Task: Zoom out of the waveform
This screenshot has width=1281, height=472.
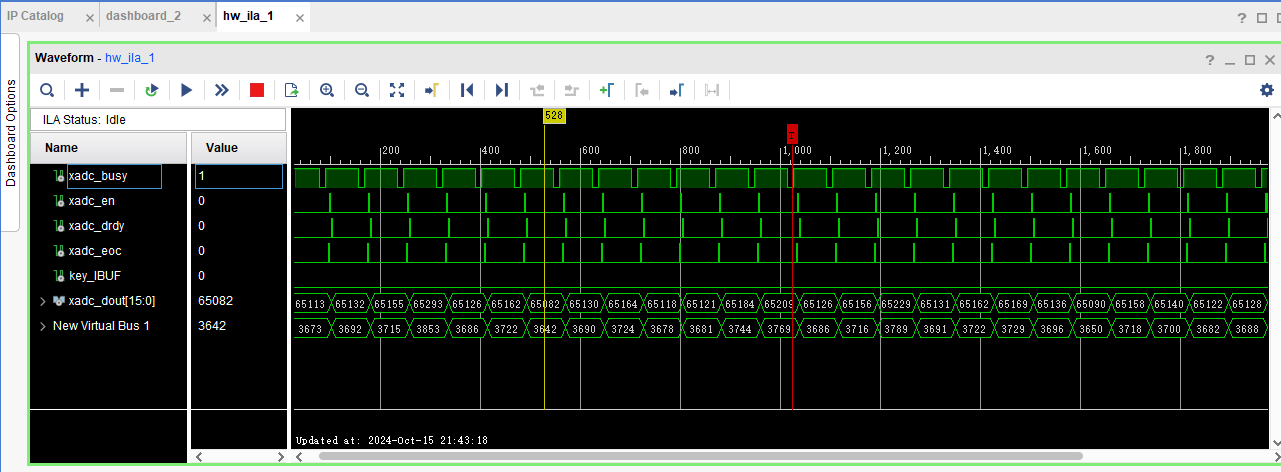Action: pyautogui.click(x=362, y=90)
